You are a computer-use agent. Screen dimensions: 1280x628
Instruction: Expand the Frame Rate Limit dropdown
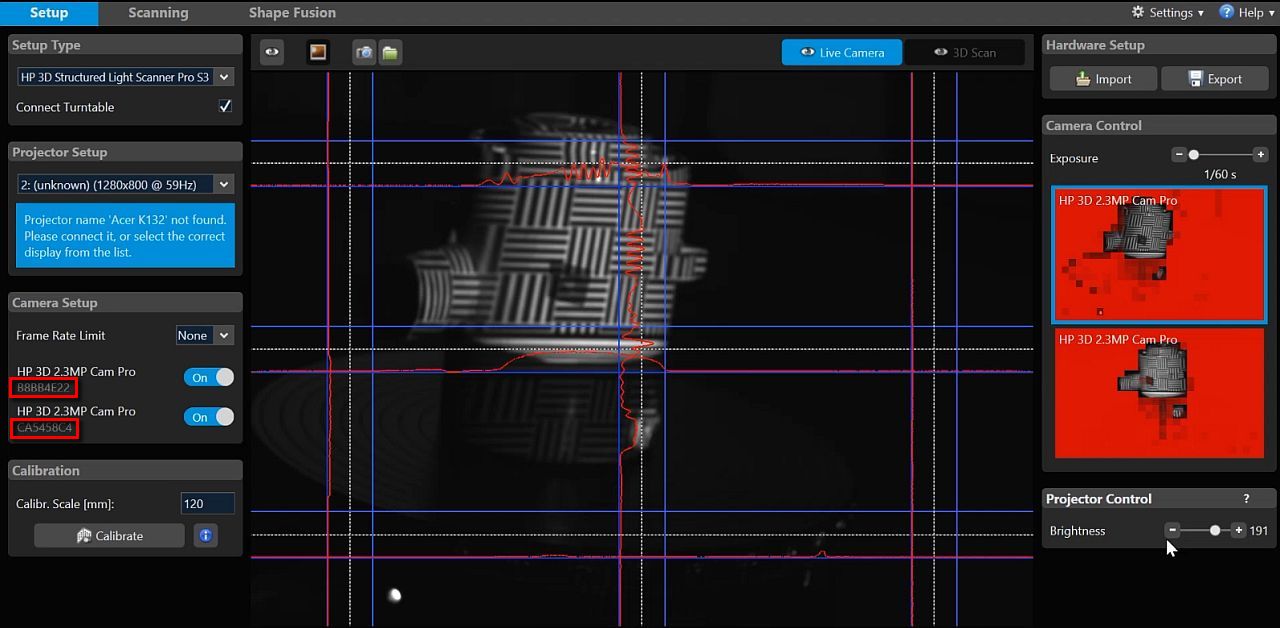tap(204, 336)
